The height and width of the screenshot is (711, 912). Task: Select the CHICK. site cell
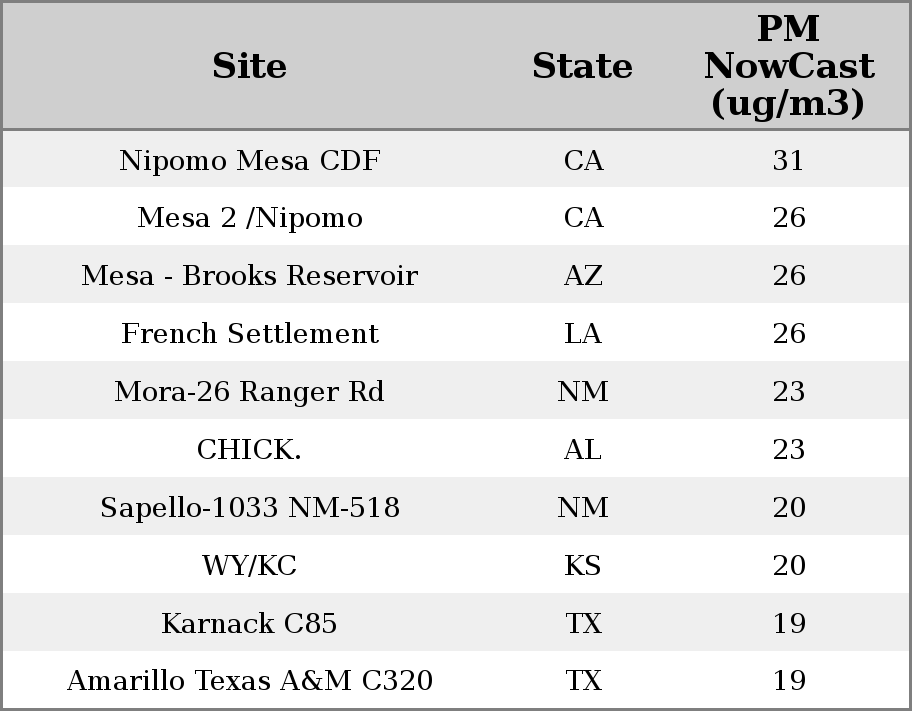pos(249,450)
